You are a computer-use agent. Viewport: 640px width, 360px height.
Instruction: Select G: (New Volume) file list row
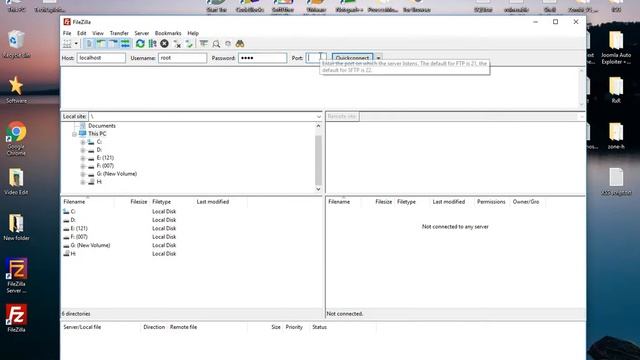tap(191, 245)
